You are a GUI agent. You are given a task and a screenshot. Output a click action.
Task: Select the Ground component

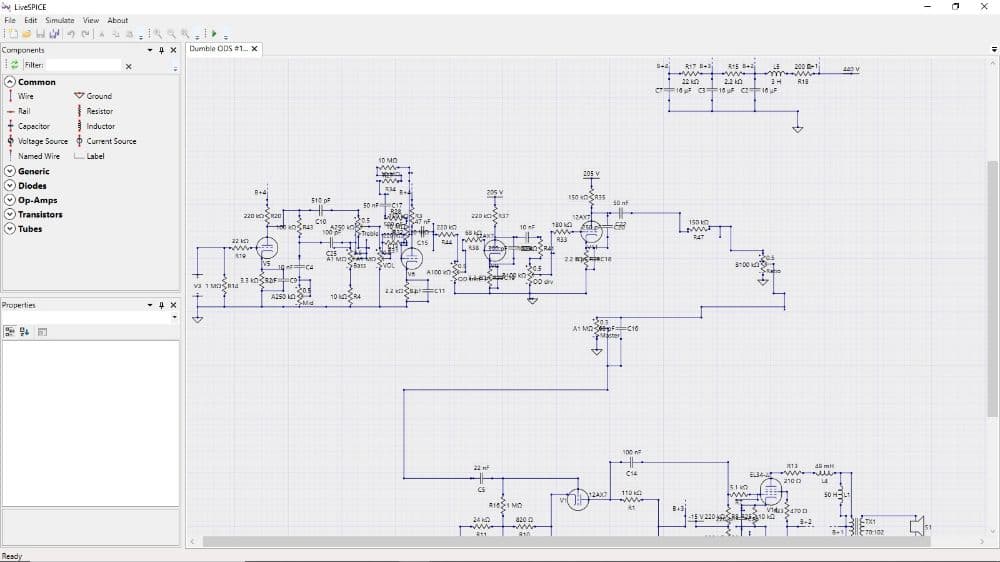pyautogui.click(x=99, y=96)
